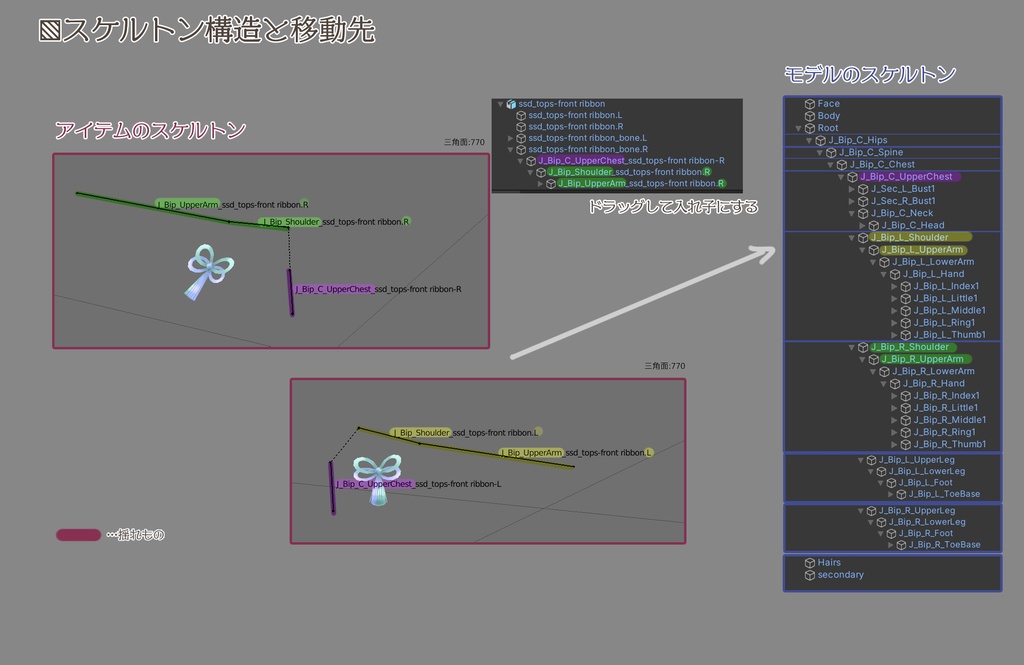Collapse the J_Bip_R_LowerArm node
Screen dimensions: 1024x665
873,372
